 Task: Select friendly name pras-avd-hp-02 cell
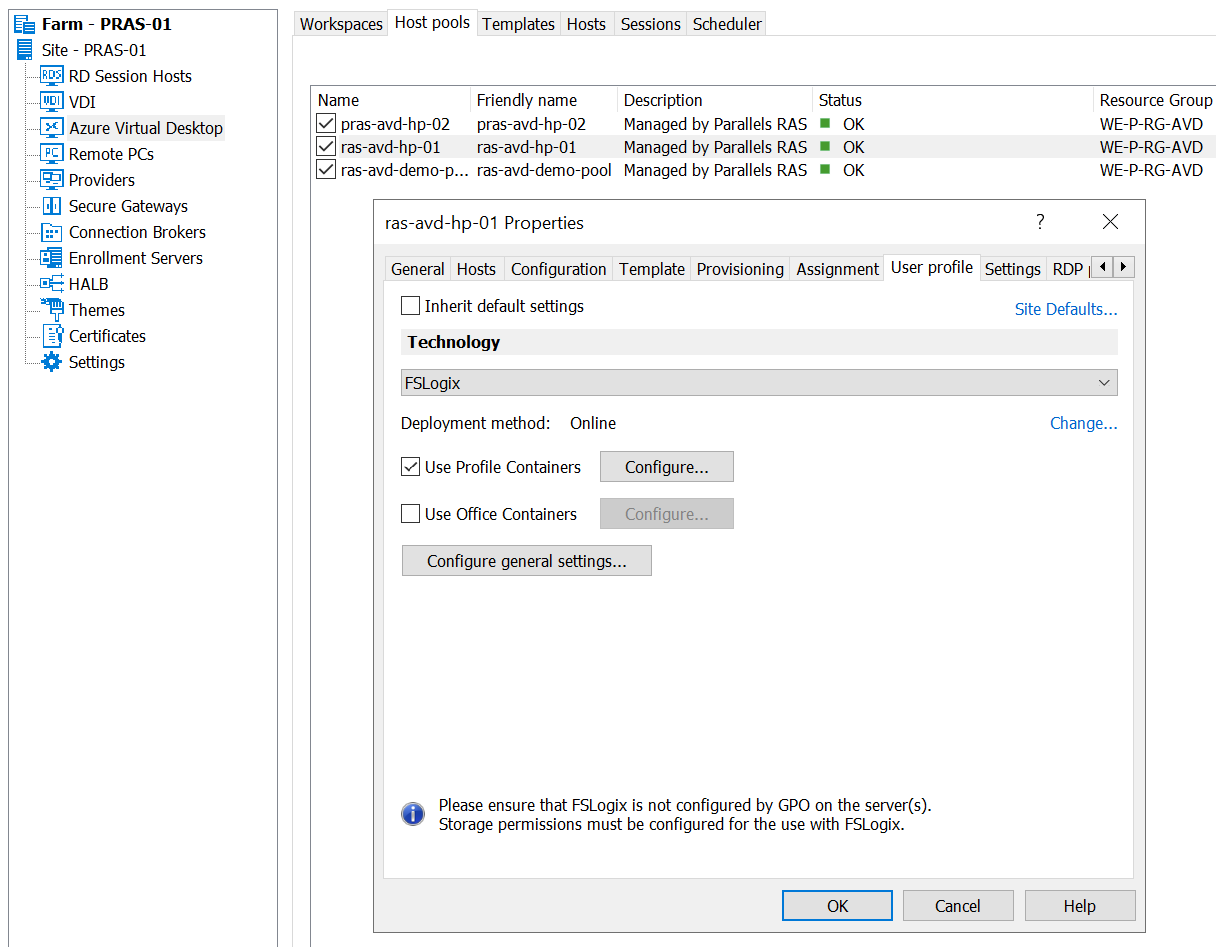pos(531,124)
